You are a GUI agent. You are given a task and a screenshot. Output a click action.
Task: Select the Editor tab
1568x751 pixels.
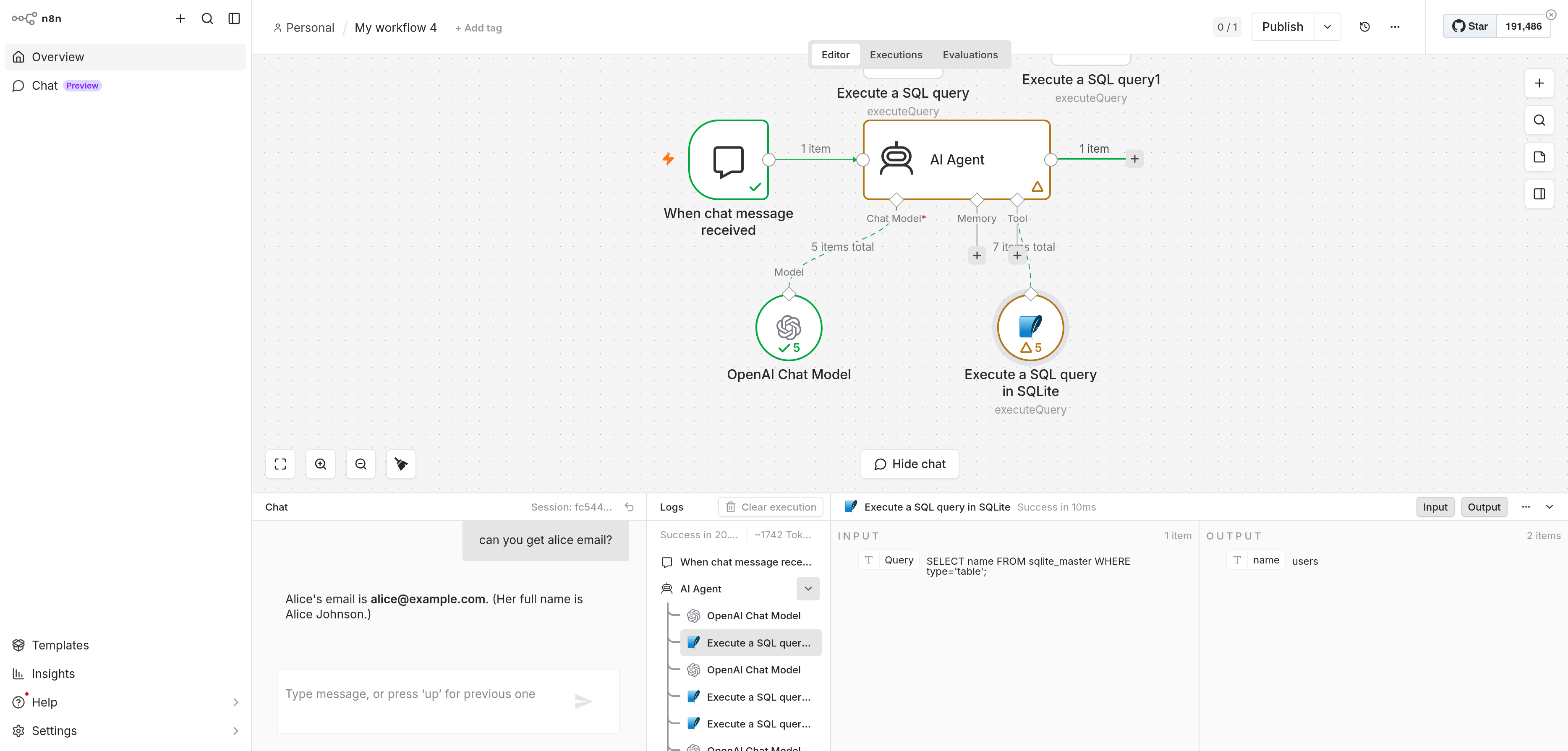click(835, 55)
